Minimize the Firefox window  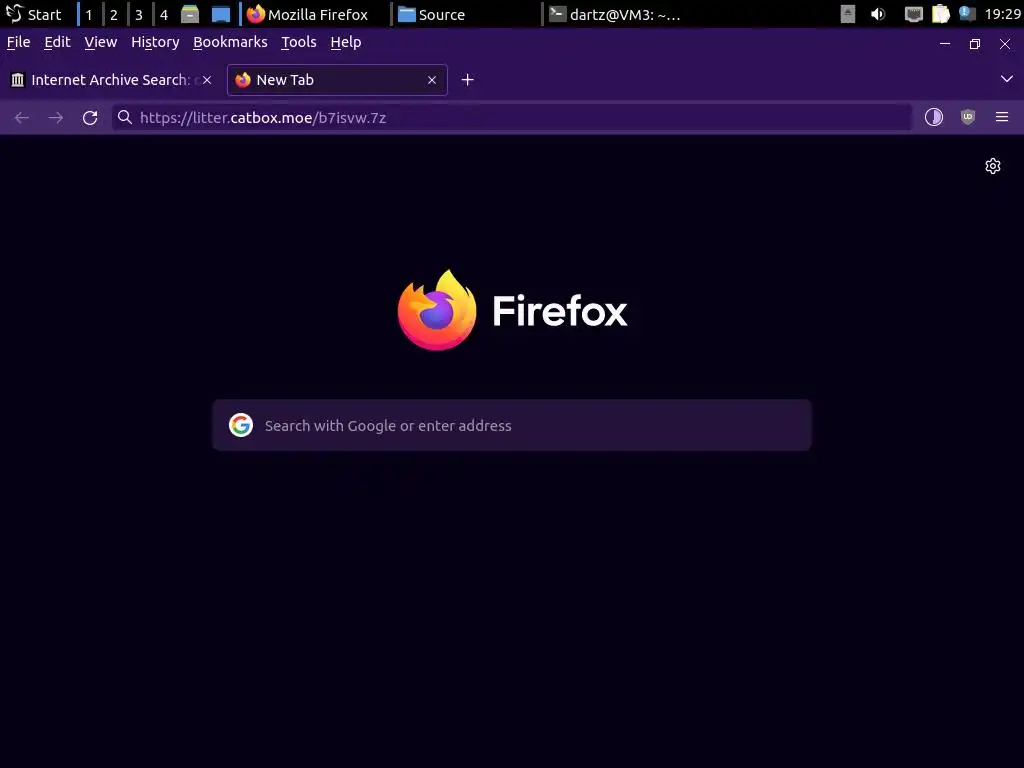[945, 44]
